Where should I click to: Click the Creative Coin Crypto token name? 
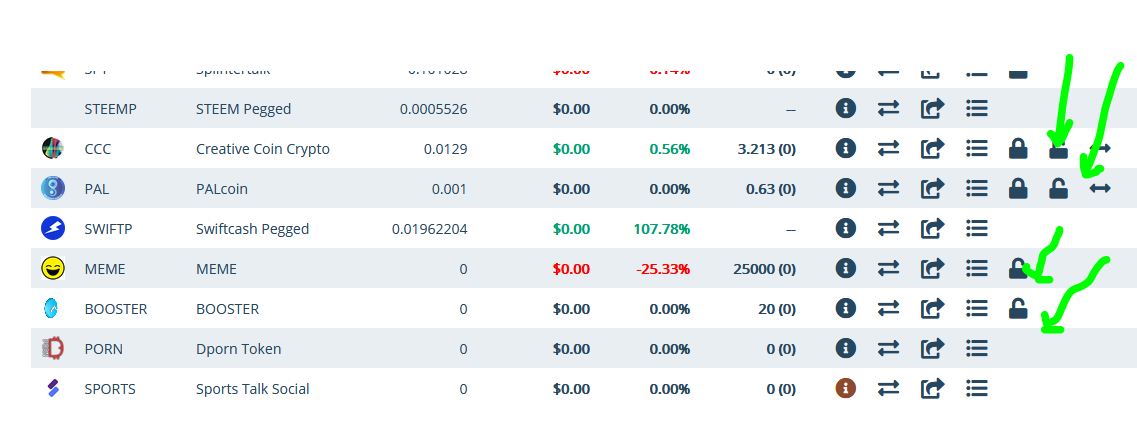(x=262, y=149)
